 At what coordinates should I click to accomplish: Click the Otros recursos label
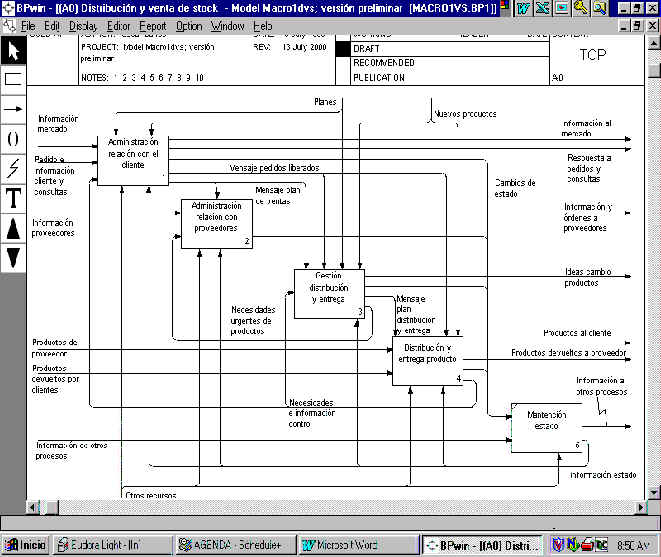pyautogui.click(x=151, y=495)
